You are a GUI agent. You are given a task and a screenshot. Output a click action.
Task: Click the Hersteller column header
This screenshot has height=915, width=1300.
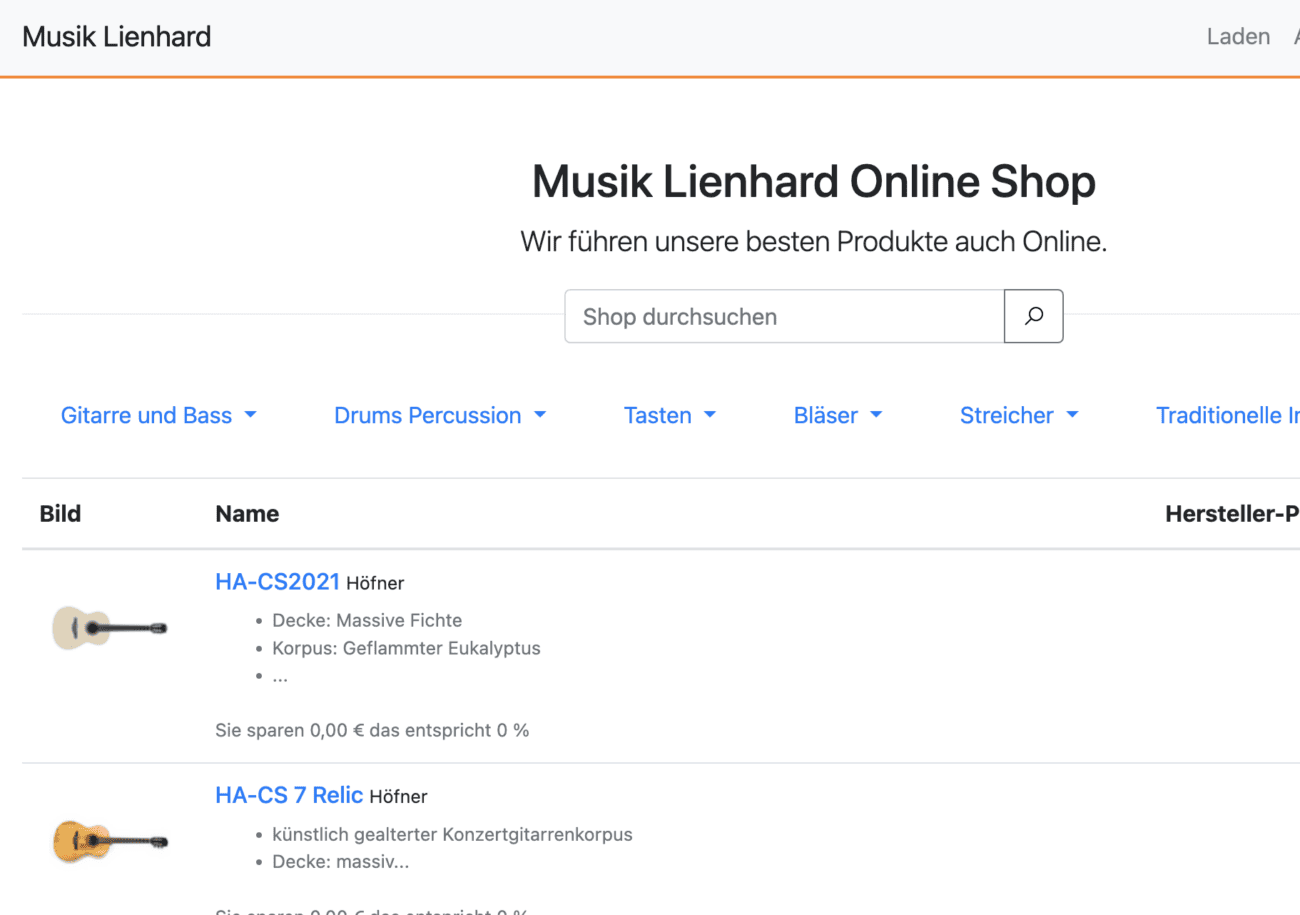pyautogui.click(x=1231, y=514)
